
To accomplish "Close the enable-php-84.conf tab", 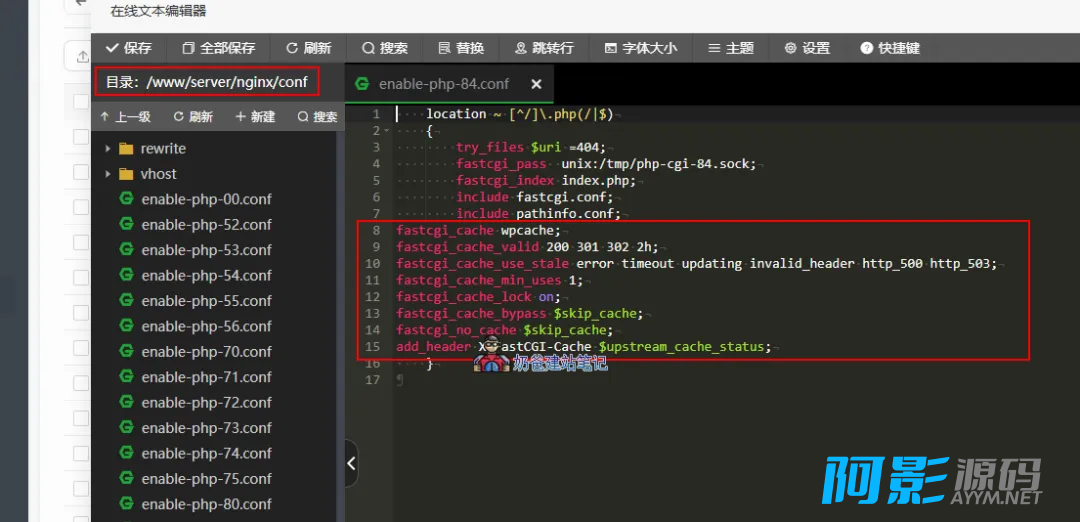I will point(536,84).
